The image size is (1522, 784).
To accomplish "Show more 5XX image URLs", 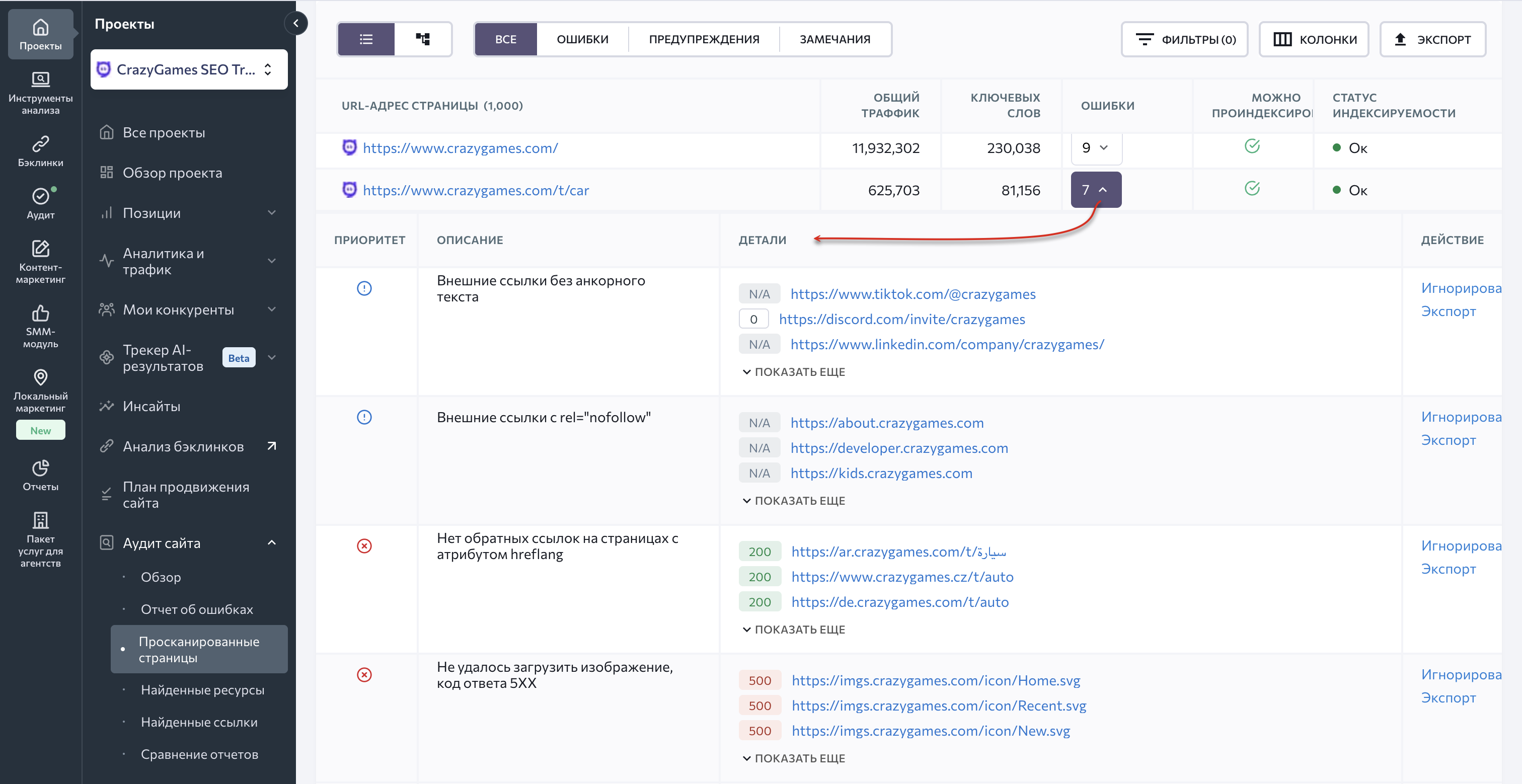I will tap(794, 758).
